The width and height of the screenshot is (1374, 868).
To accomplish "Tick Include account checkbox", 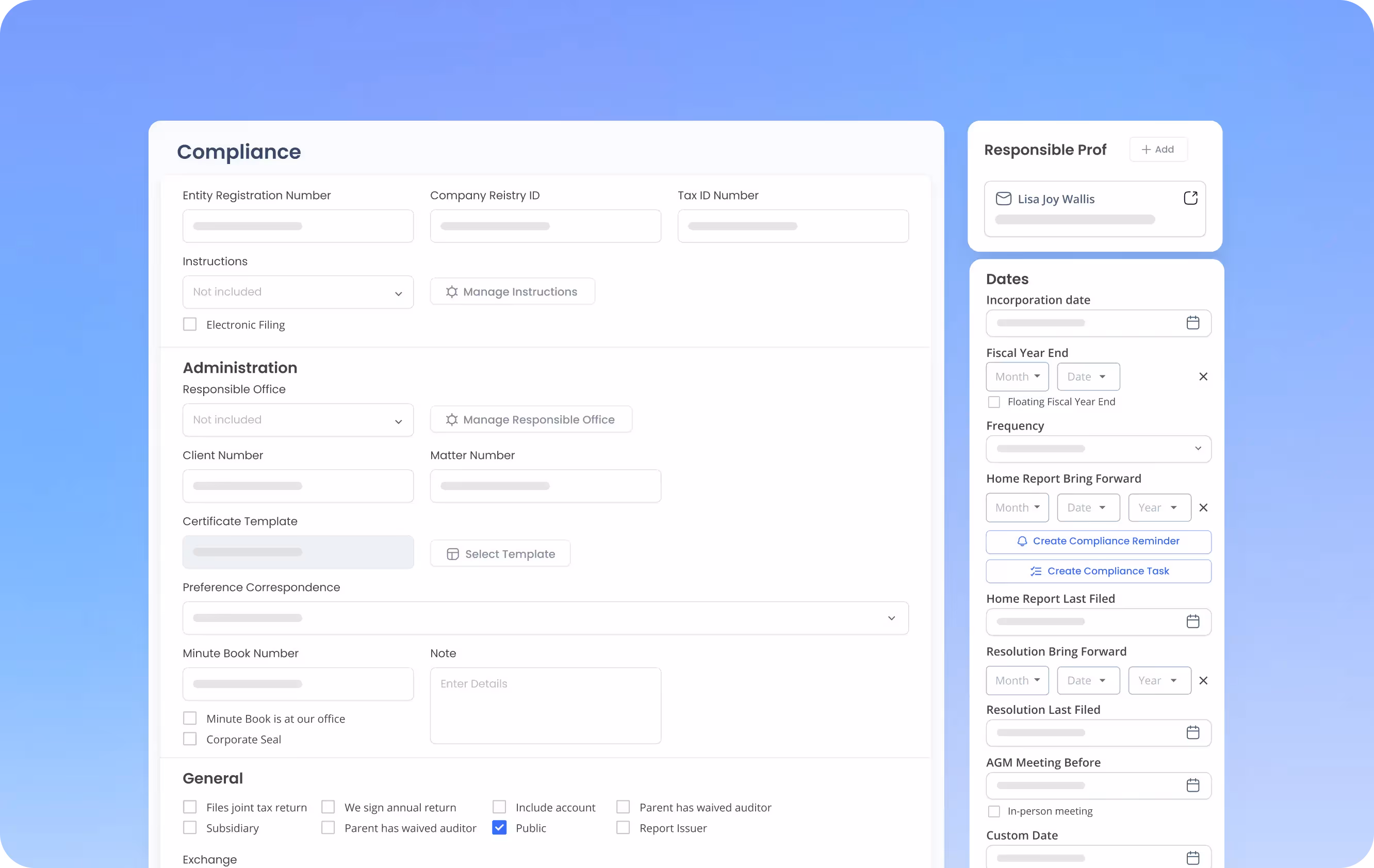I will (x=499, y=806).
